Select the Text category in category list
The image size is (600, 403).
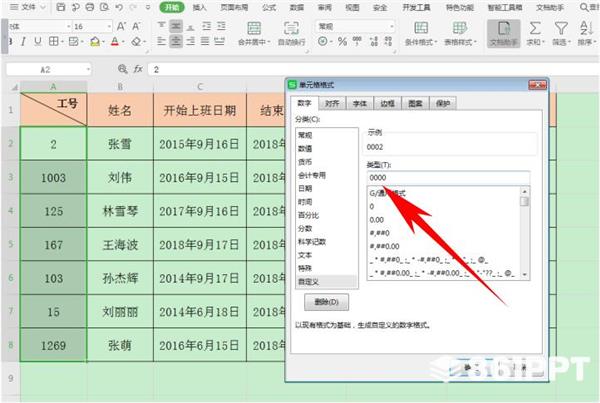(326, 255)
